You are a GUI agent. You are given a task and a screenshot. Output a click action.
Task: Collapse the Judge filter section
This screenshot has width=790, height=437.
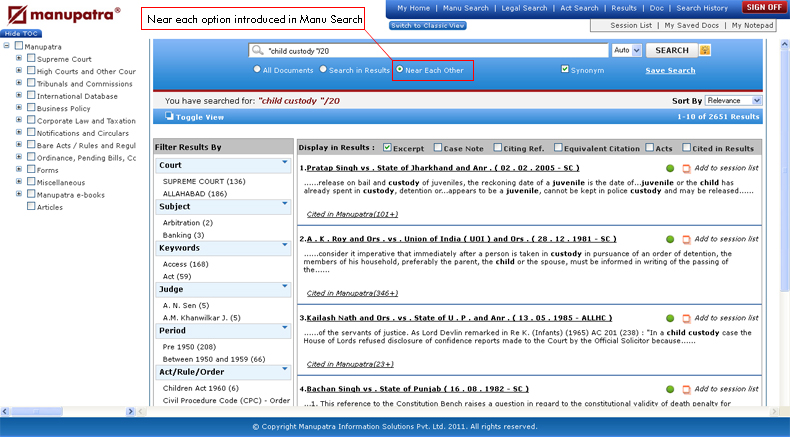tap(285, 286)
